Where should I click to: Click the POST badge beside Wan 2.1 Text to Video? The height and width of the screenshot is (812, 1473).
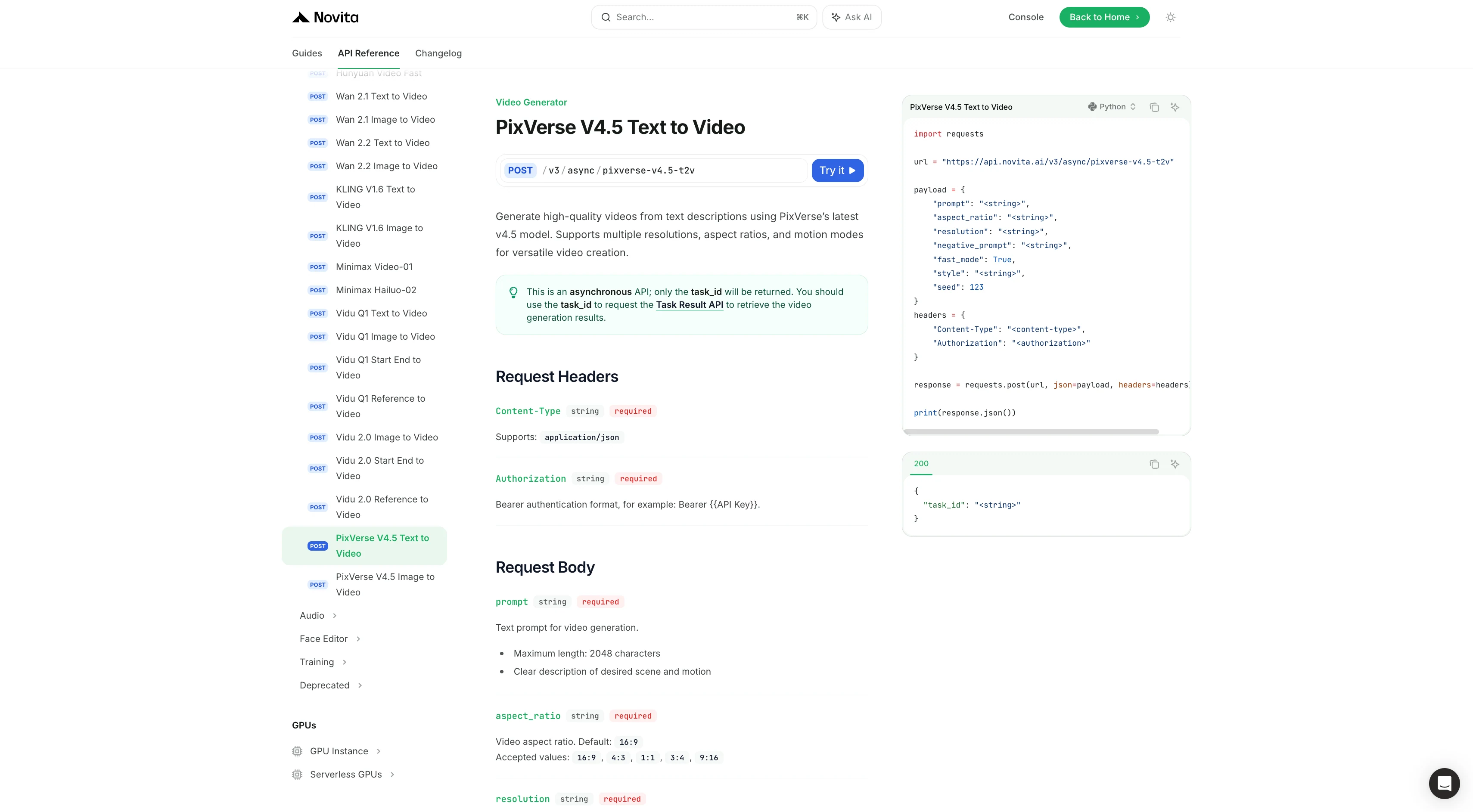pyautogui.click(x=317, y=96)
